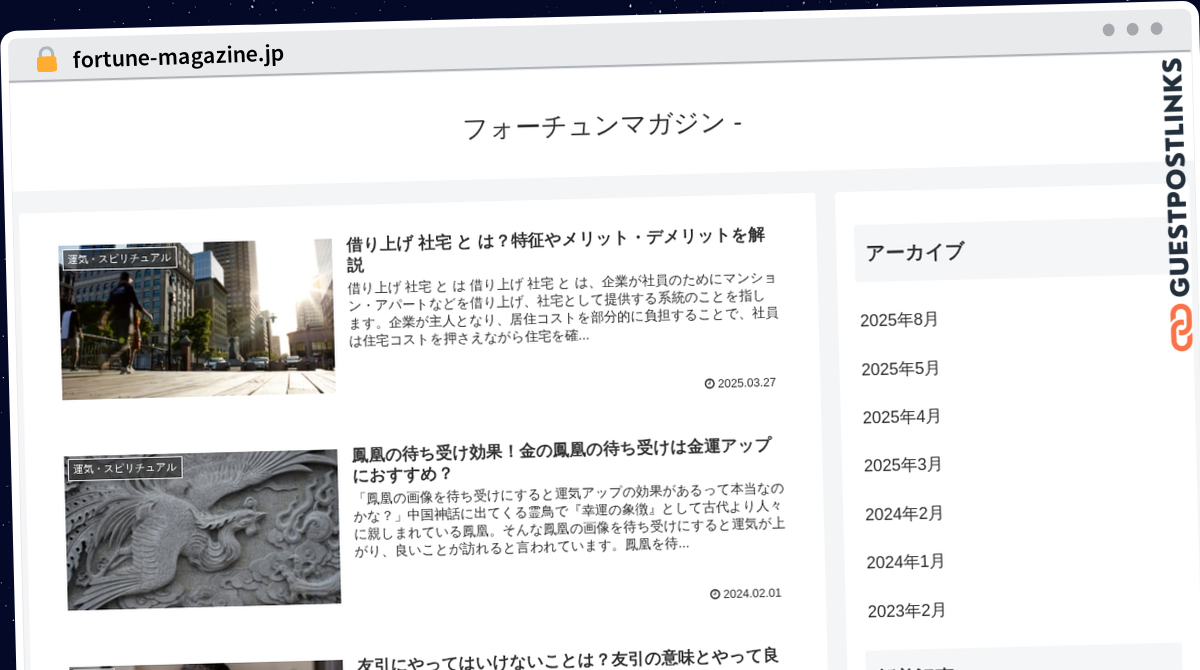Image resolution: width=1200 pixels, height=670 pixels.
Task: Open the phoenix stone carving thumbnail
Action: click(x=203, y=529)
